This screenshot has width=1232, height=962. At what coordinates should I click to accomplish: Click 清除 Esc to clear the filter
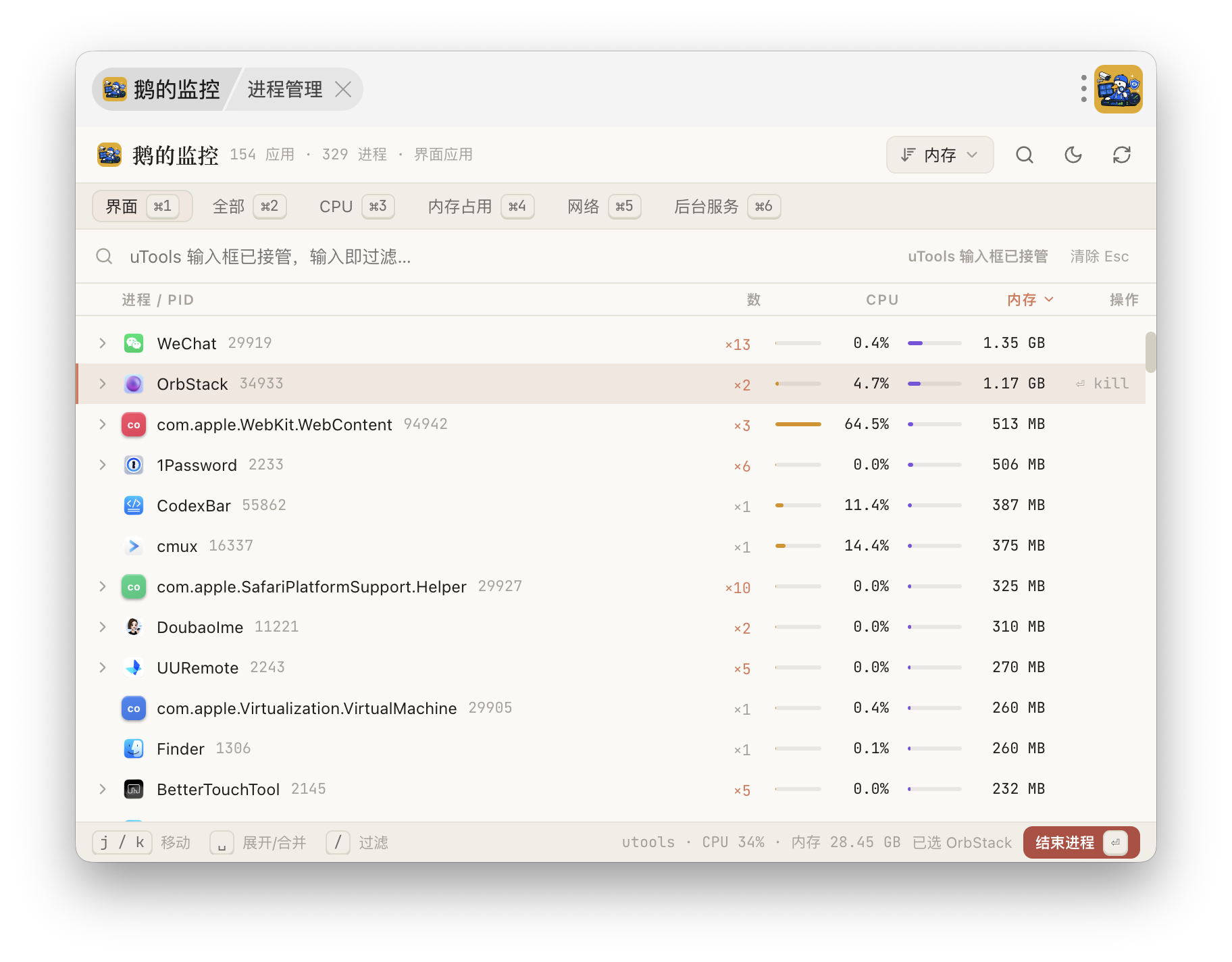tap(1100, 257)
